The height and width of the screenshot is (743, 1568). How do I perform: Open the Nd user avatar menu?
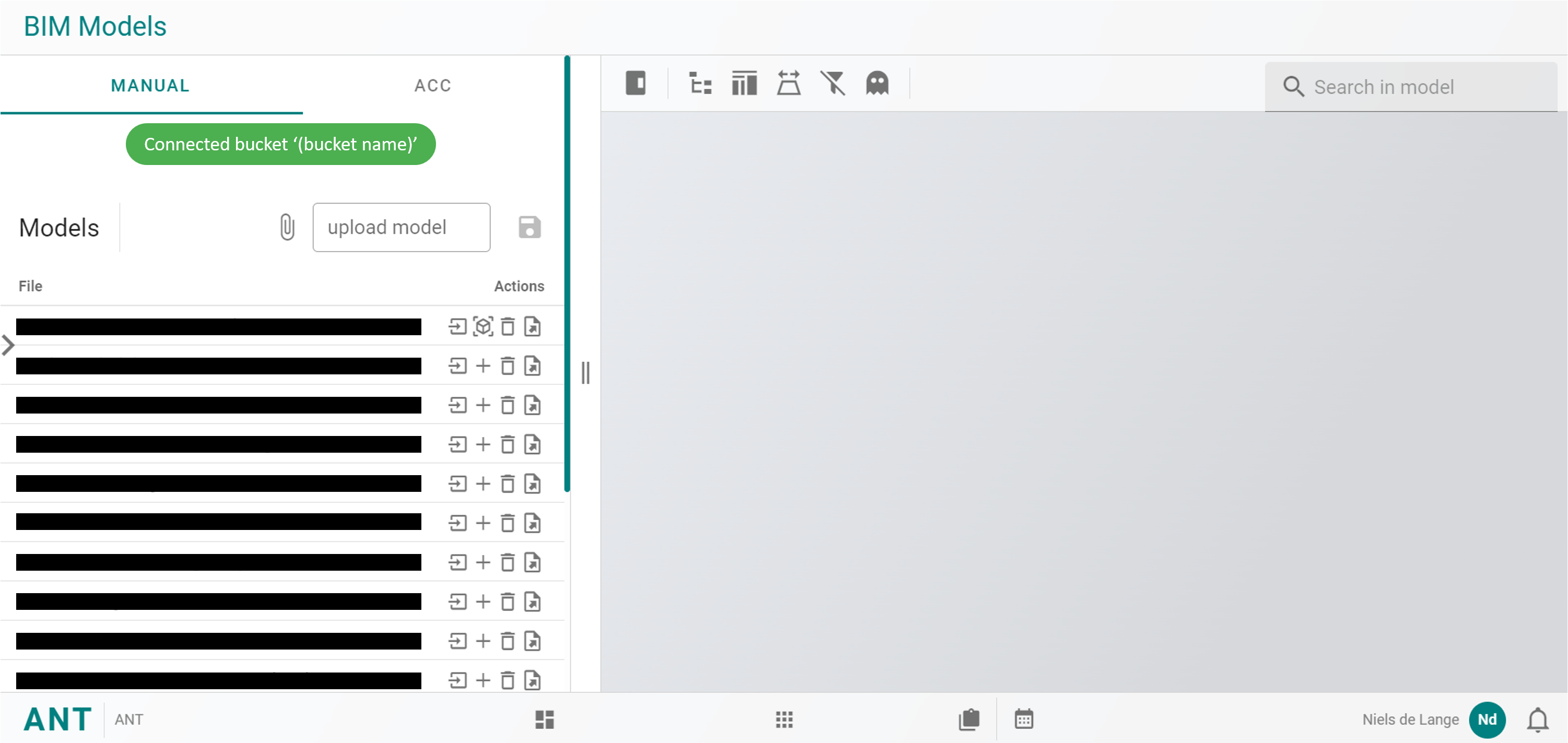(1487, 720)
